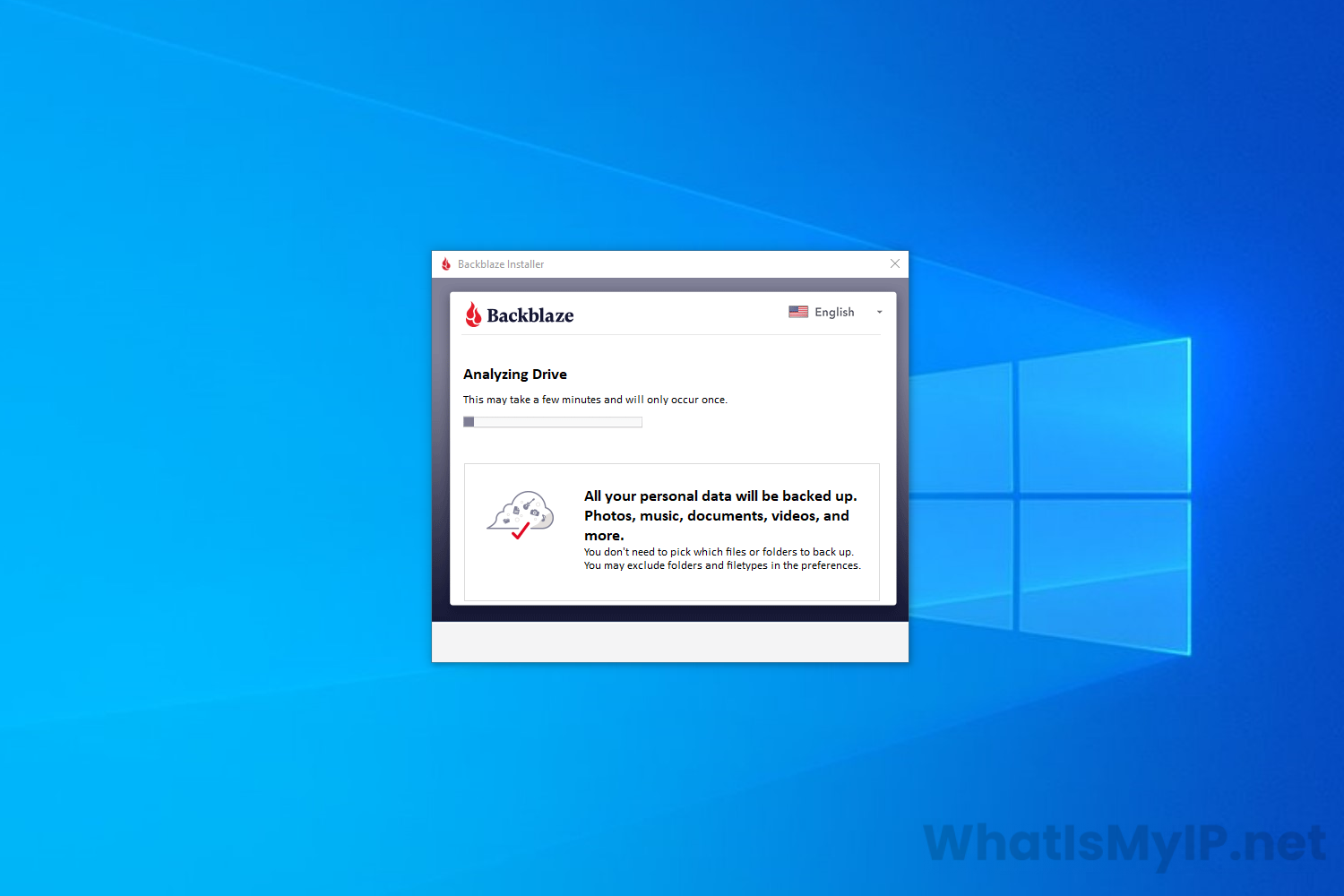1344x896 pixels.
Task: Click the language dropdown arrow
Action: [x=879, y=312]
